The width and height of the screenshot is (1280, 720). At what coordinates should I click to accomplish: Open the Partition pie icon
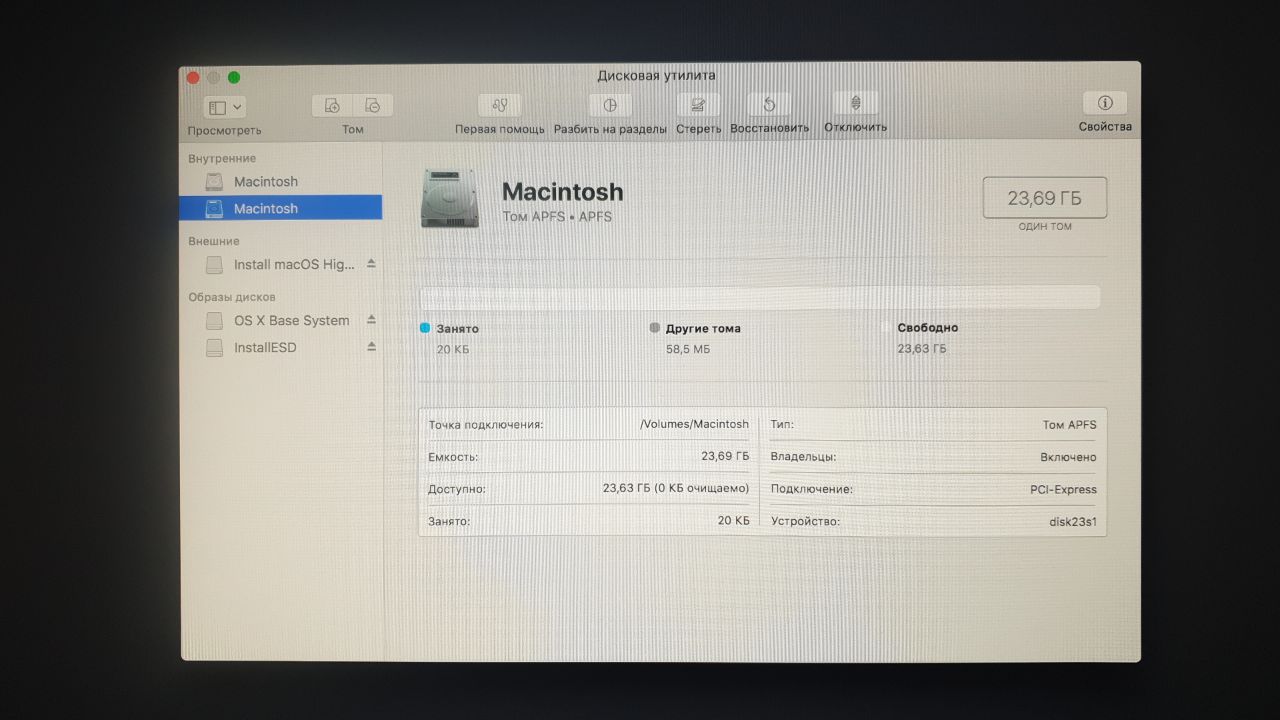coord(610,105)
